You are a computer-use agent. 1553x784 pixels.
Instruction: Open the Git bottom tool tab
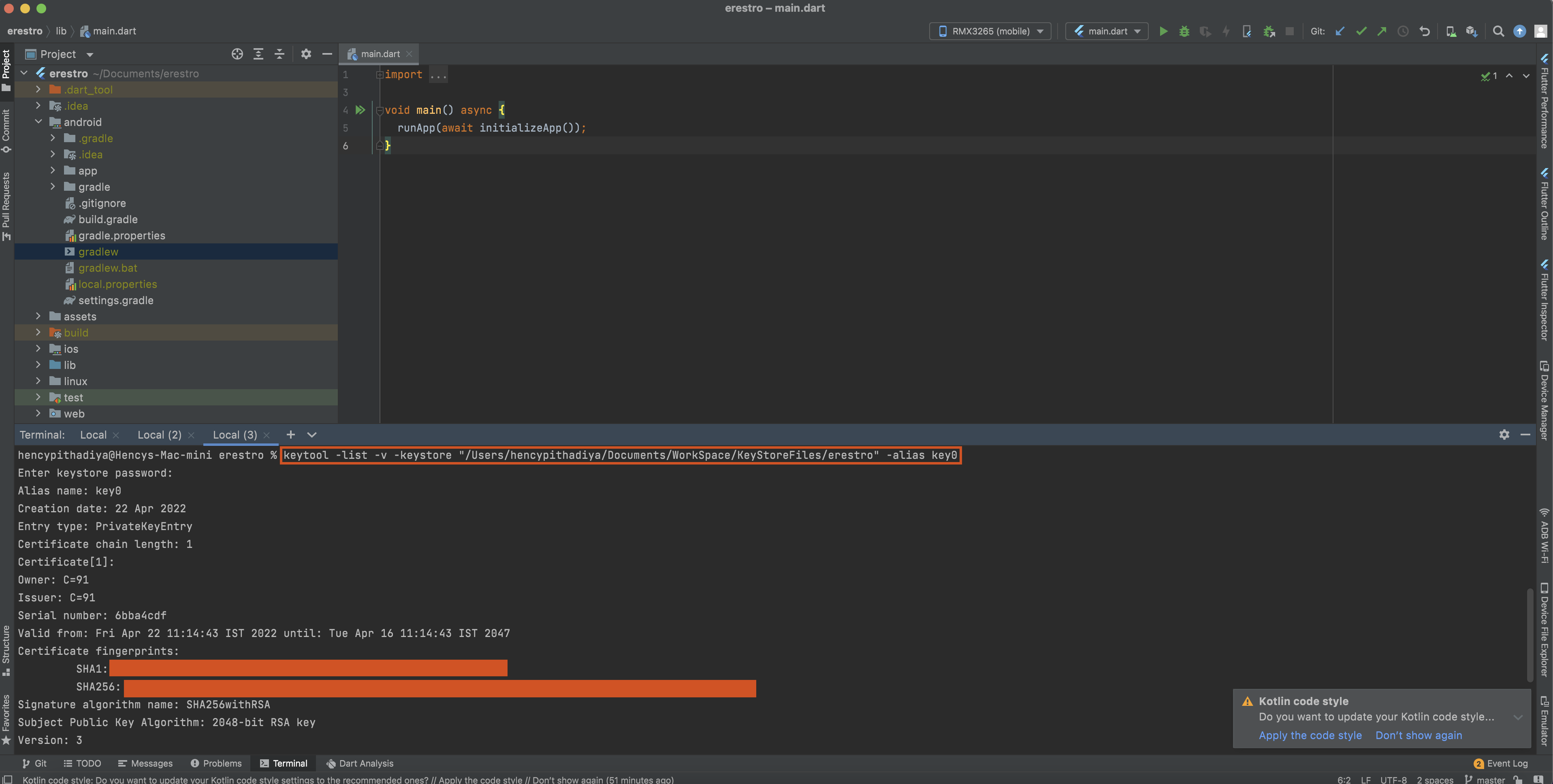click(x=34, y=763)
